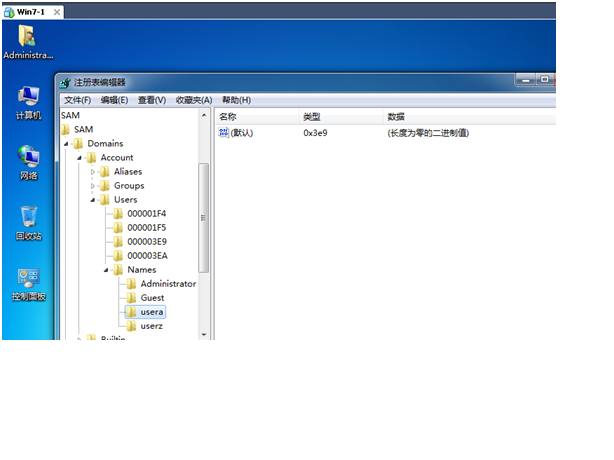Open the 计算机 desktop icon
The width and height of the screenshot is (614, 460).
coord(28,103)
